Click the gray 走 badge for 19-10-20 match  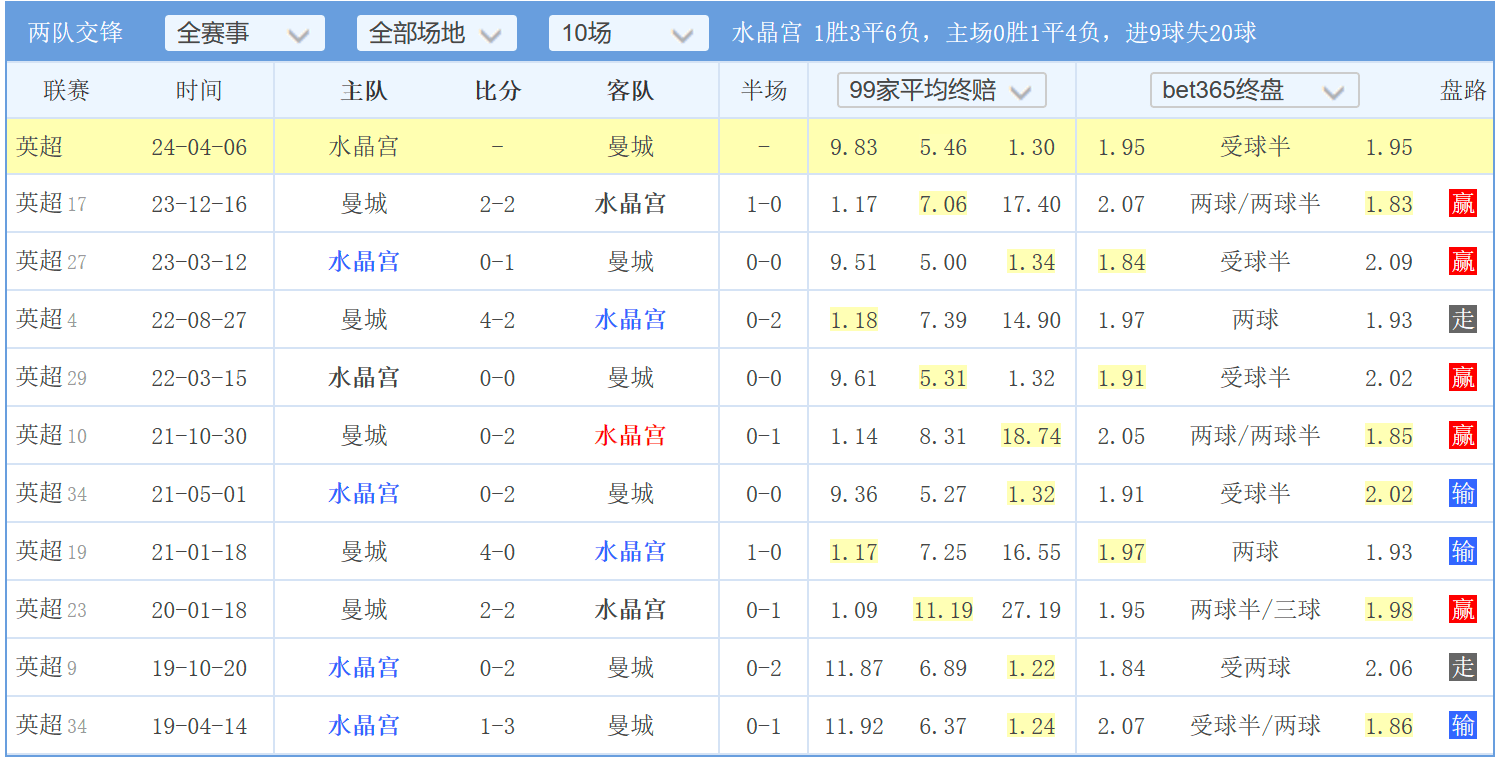[x=1462, y=668]
